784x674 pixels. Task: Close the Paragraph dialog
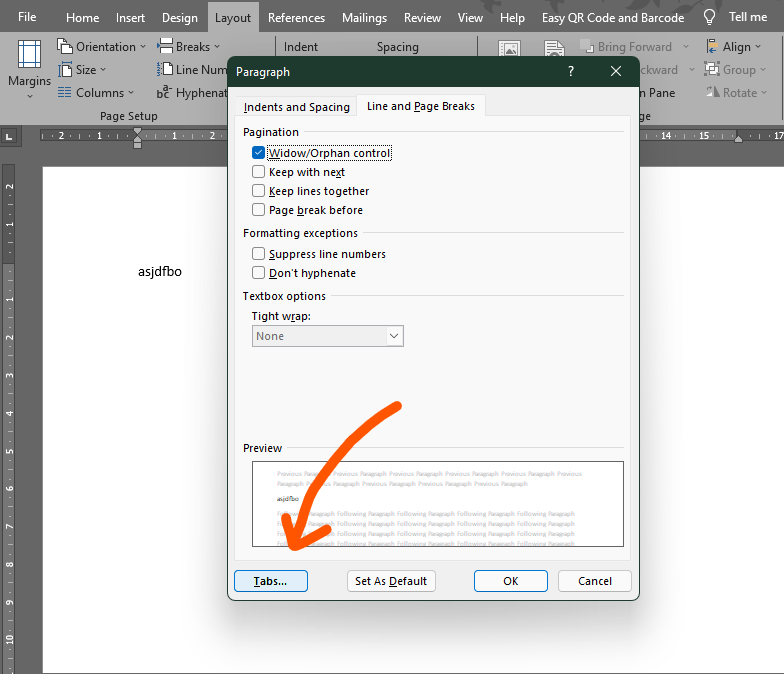pyautogui.click(x=616, y=72)
